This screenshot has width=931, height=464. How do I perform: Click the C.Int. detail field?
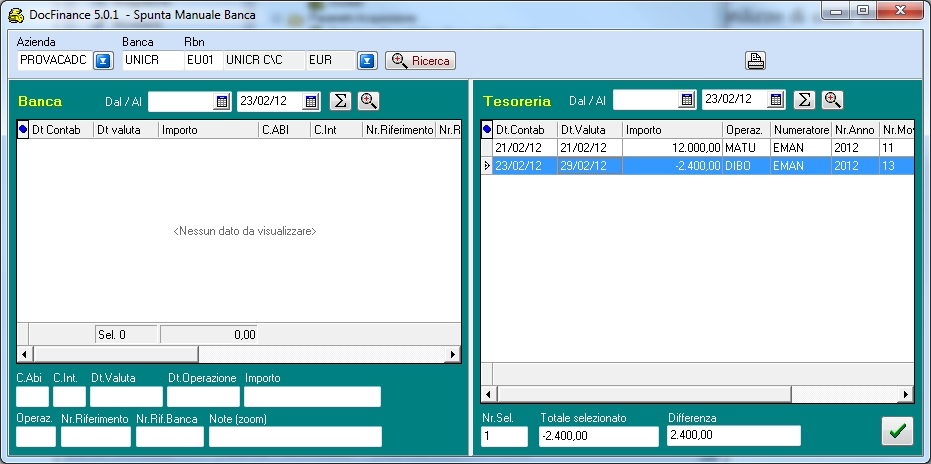pos(69,397)
